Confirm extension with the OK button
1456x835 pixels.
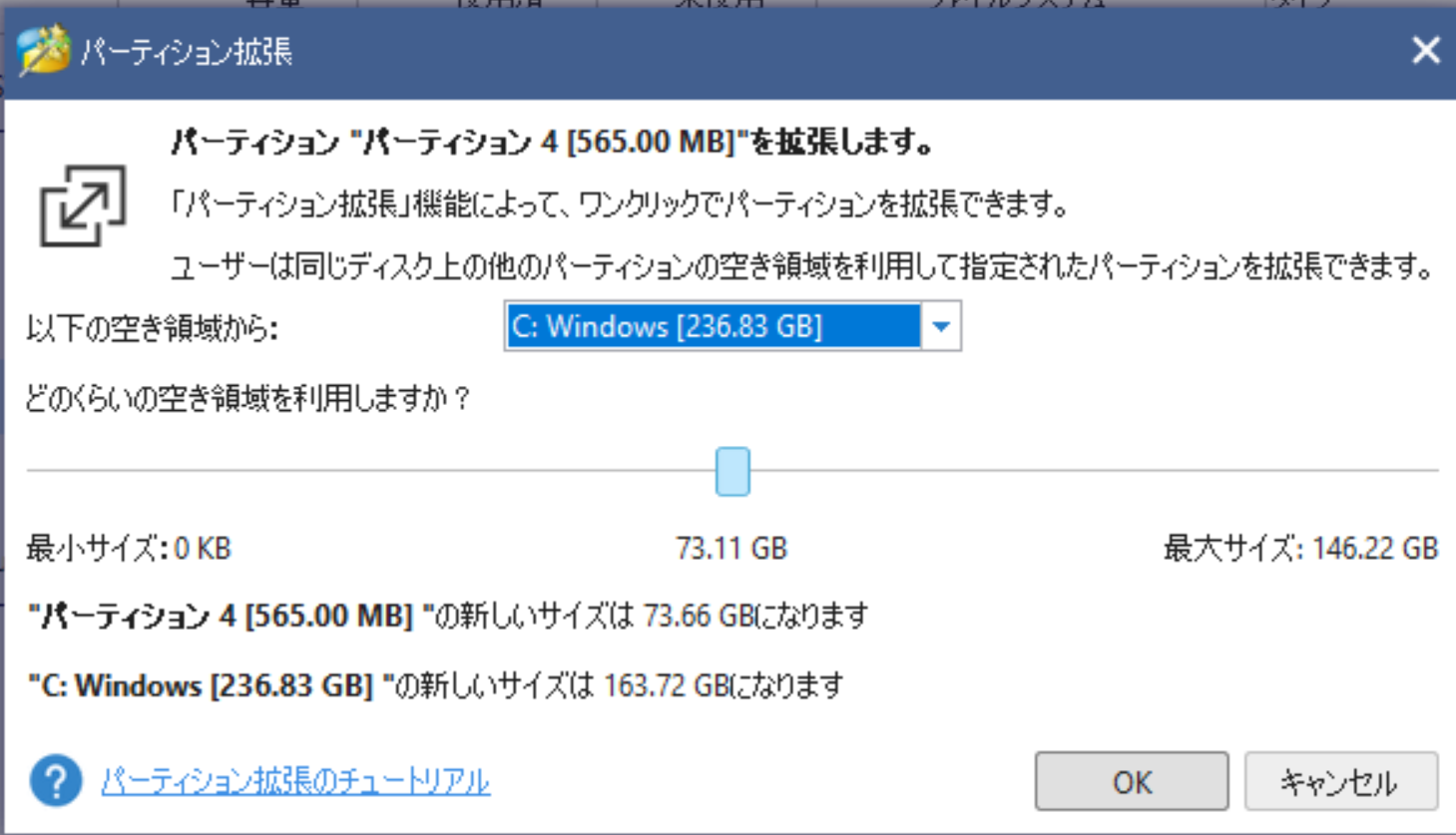tap(1132, 781)
